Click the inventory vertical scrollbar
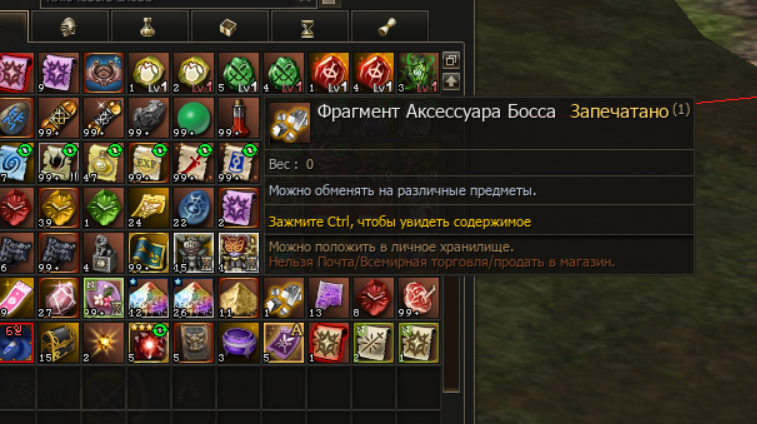This screenshot has width=757, height=424. [x=451, y=241]
